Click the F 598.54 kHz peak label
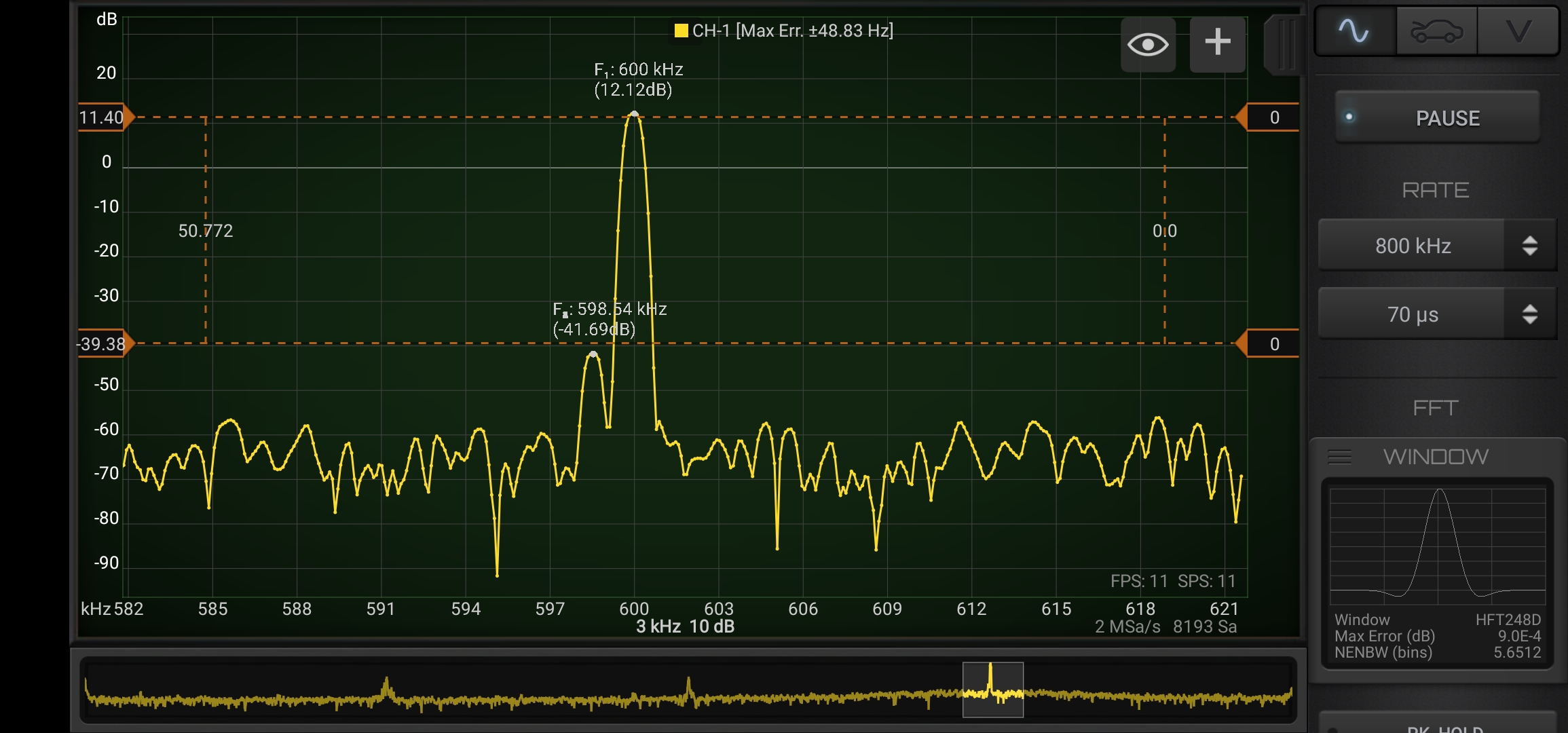 click(610, 319)
